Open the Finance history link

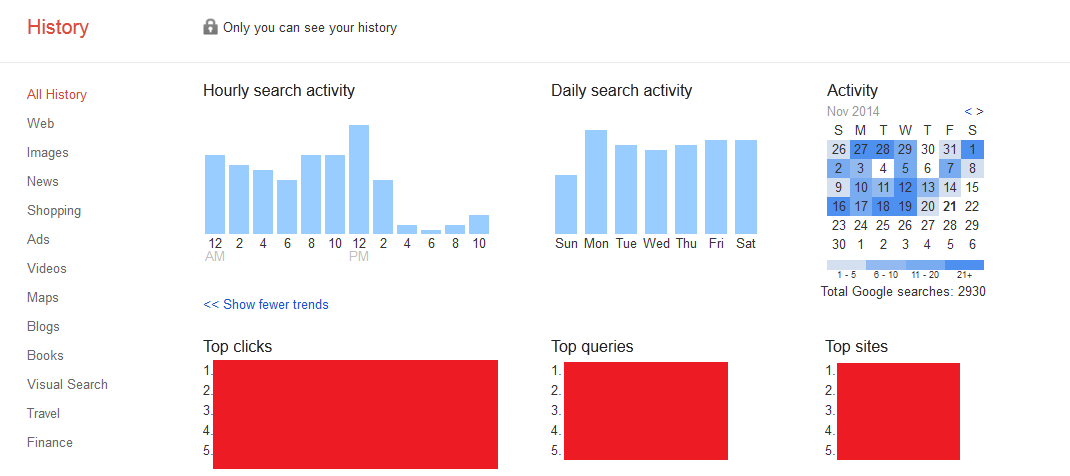coord(50,442)
